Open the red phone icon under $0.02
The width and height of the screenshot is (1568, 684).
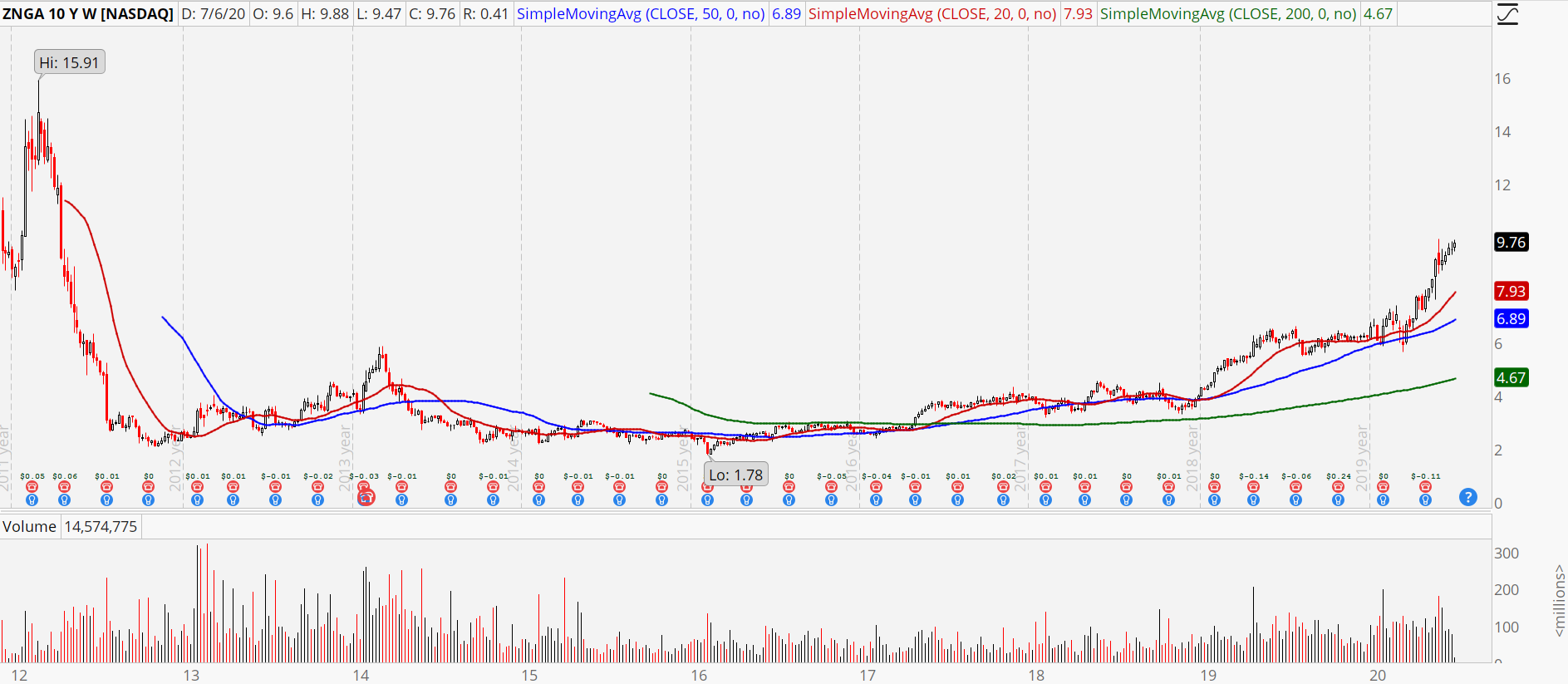[x=1003, y=487]
